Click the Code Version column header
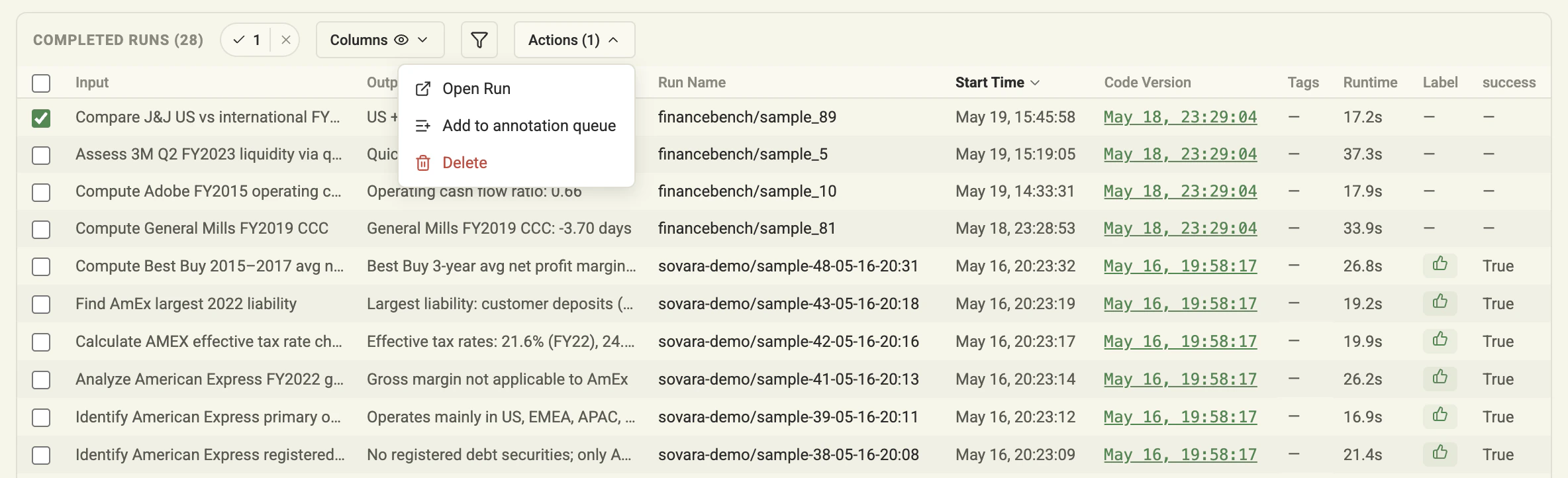Screen dimensions: 1568x478 [x=1148, y=82]
